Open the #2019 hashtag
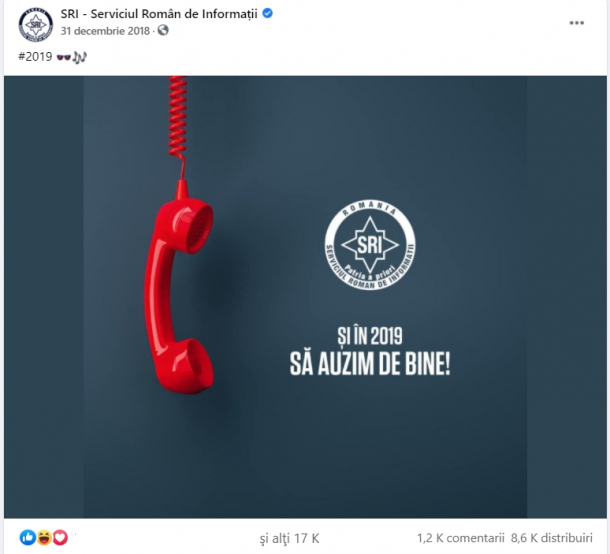The height and width of the screenshot is (554, 610). (35, 57)
